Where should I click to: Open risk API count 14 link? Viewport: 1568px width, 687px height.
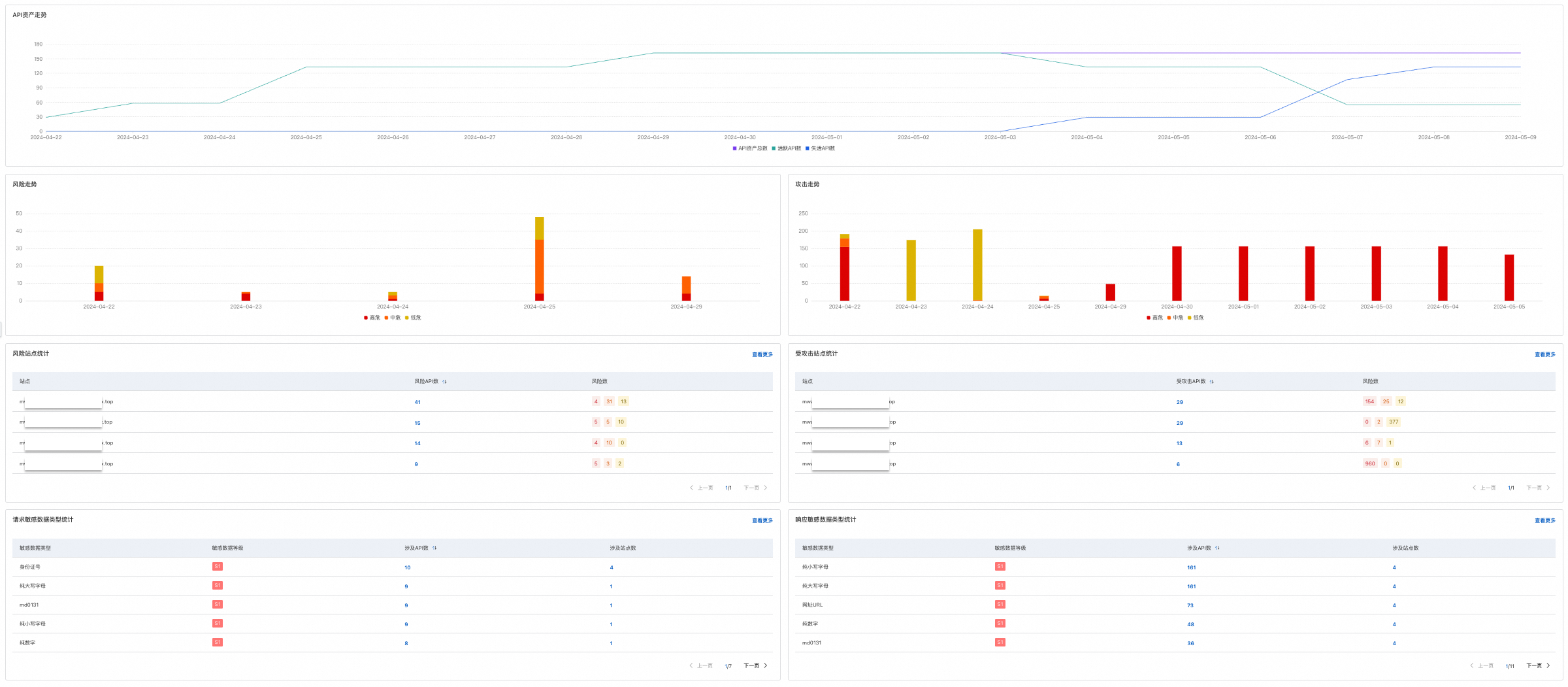[x=417, y=444]
